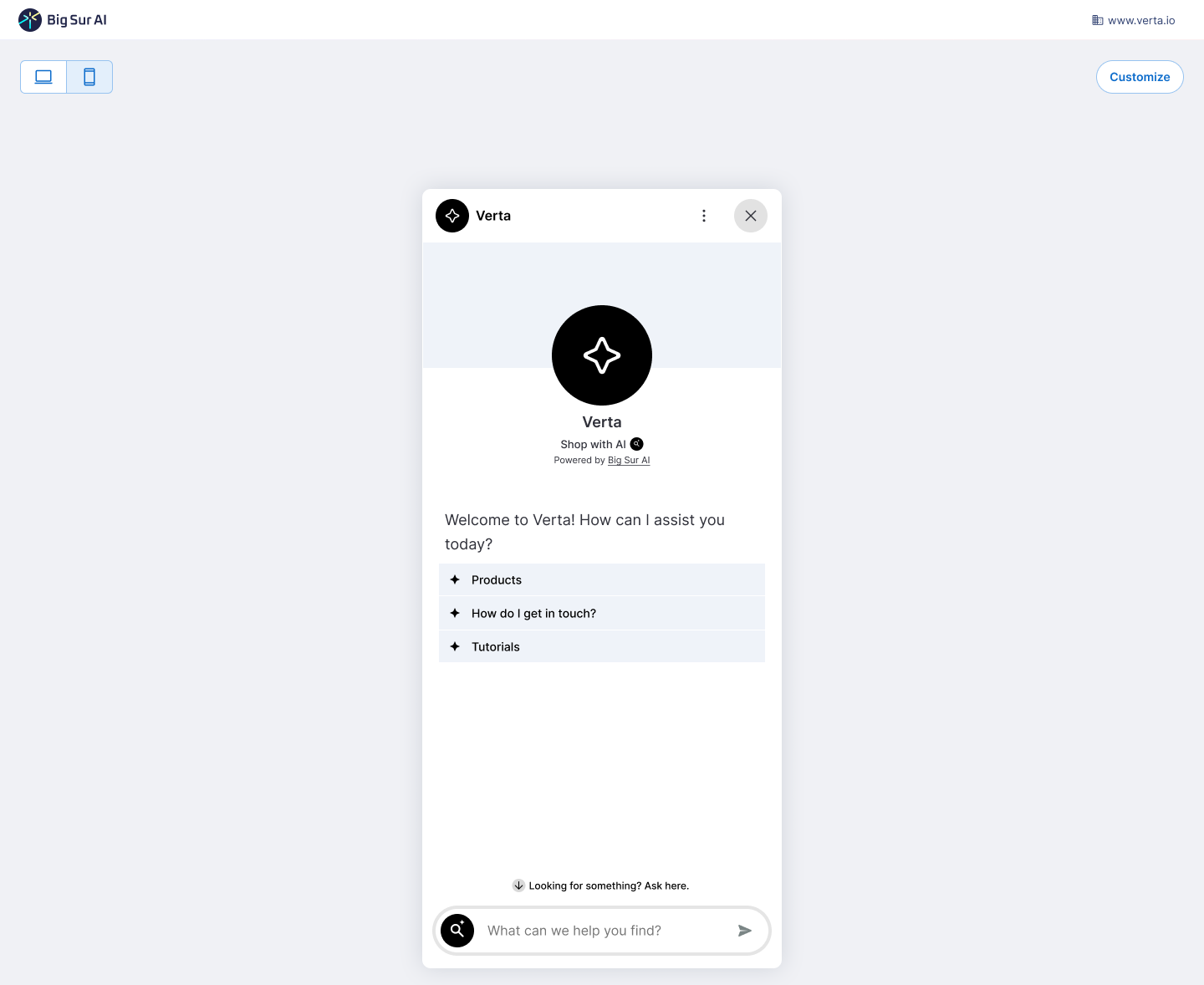Viewport: 1204px width, 985px height.
Task: Close the Verta chat widget
Action: click(x=751, y=216)
